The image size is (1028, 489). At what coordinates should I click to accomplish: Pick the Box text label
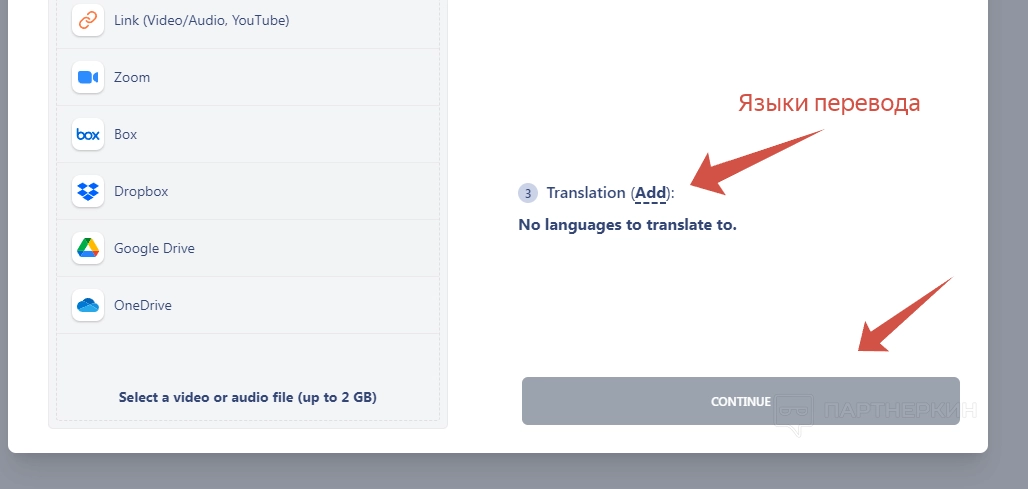tap(126, 134)
